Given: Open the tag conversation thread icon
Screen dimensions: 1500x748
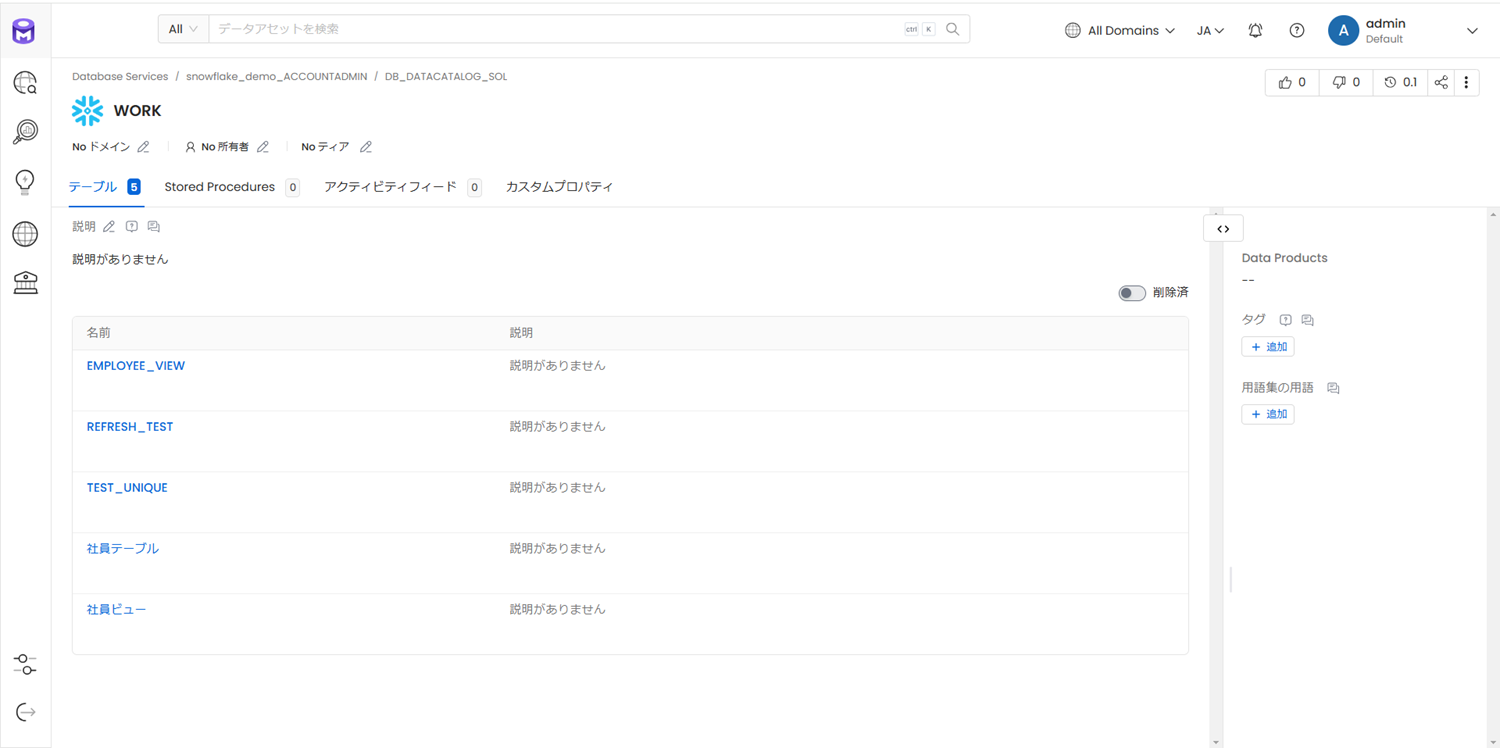Looking at the screenshot, I should [1308, 320].
